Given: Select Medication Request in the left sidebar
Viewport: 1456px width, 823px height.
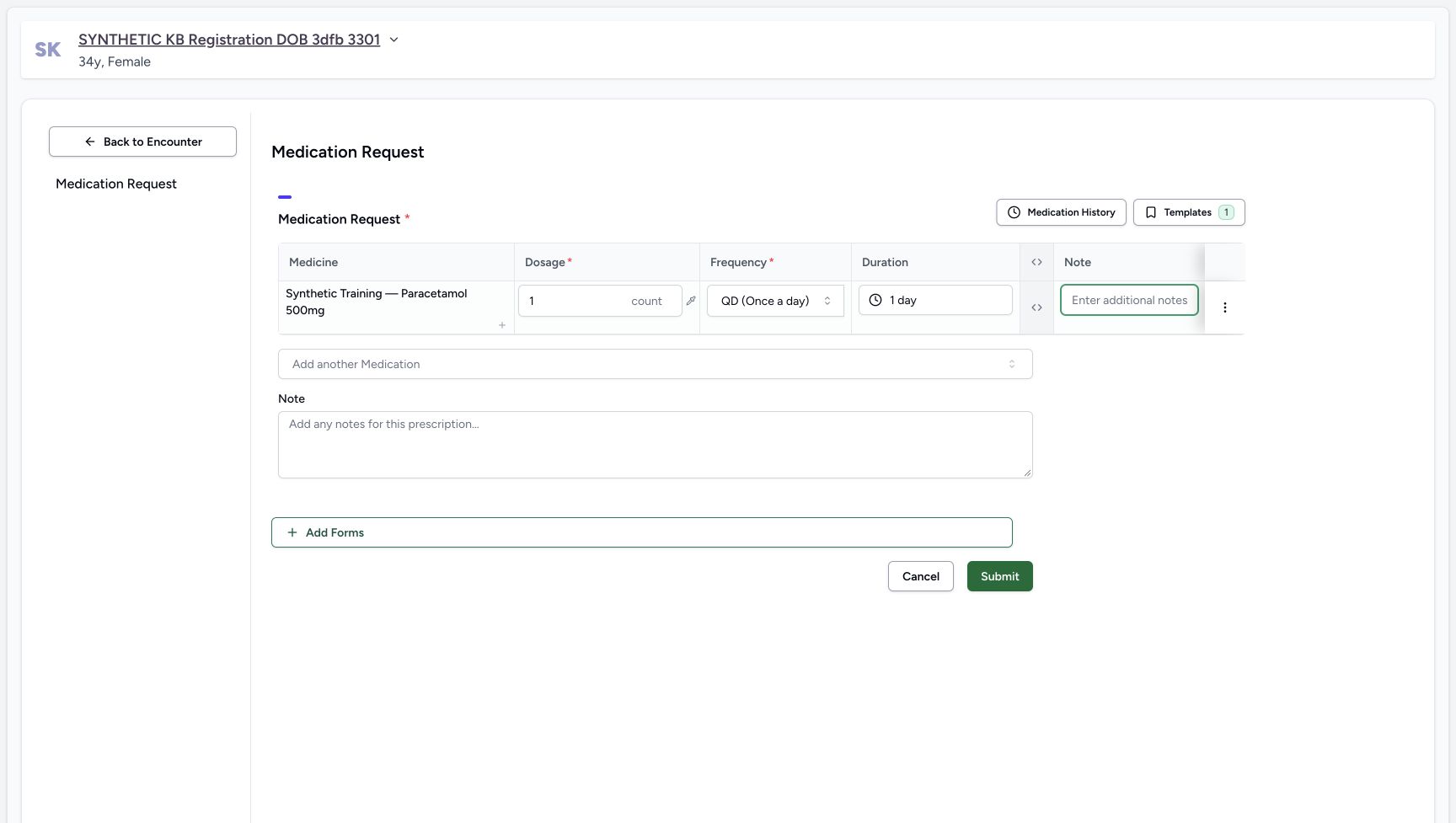Looking at the screenshot, I should point(116,184).
